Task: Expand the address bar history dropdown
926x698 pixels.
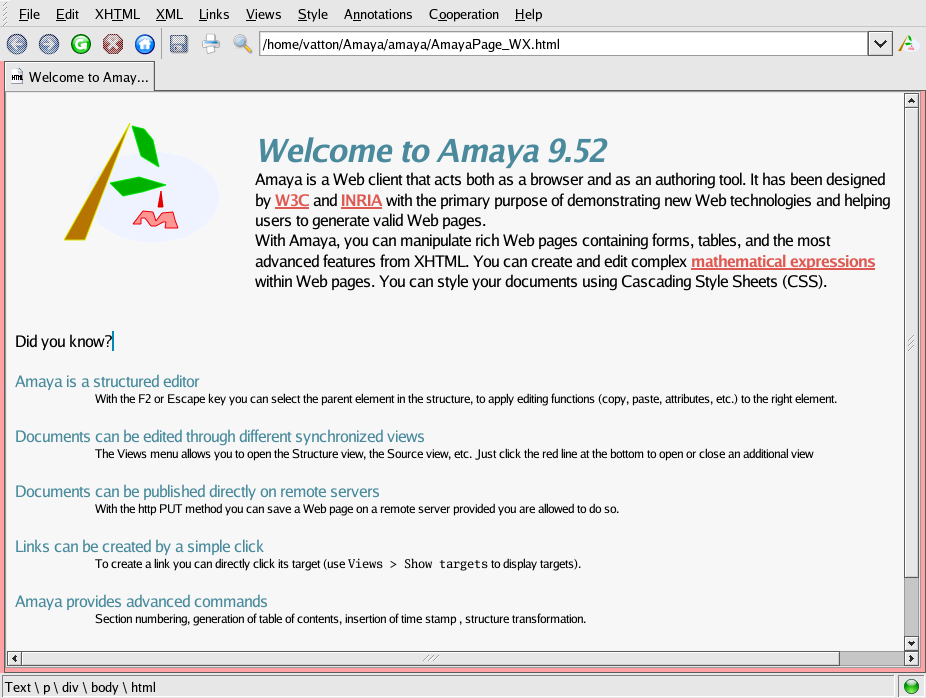Action: pos(880,44)
